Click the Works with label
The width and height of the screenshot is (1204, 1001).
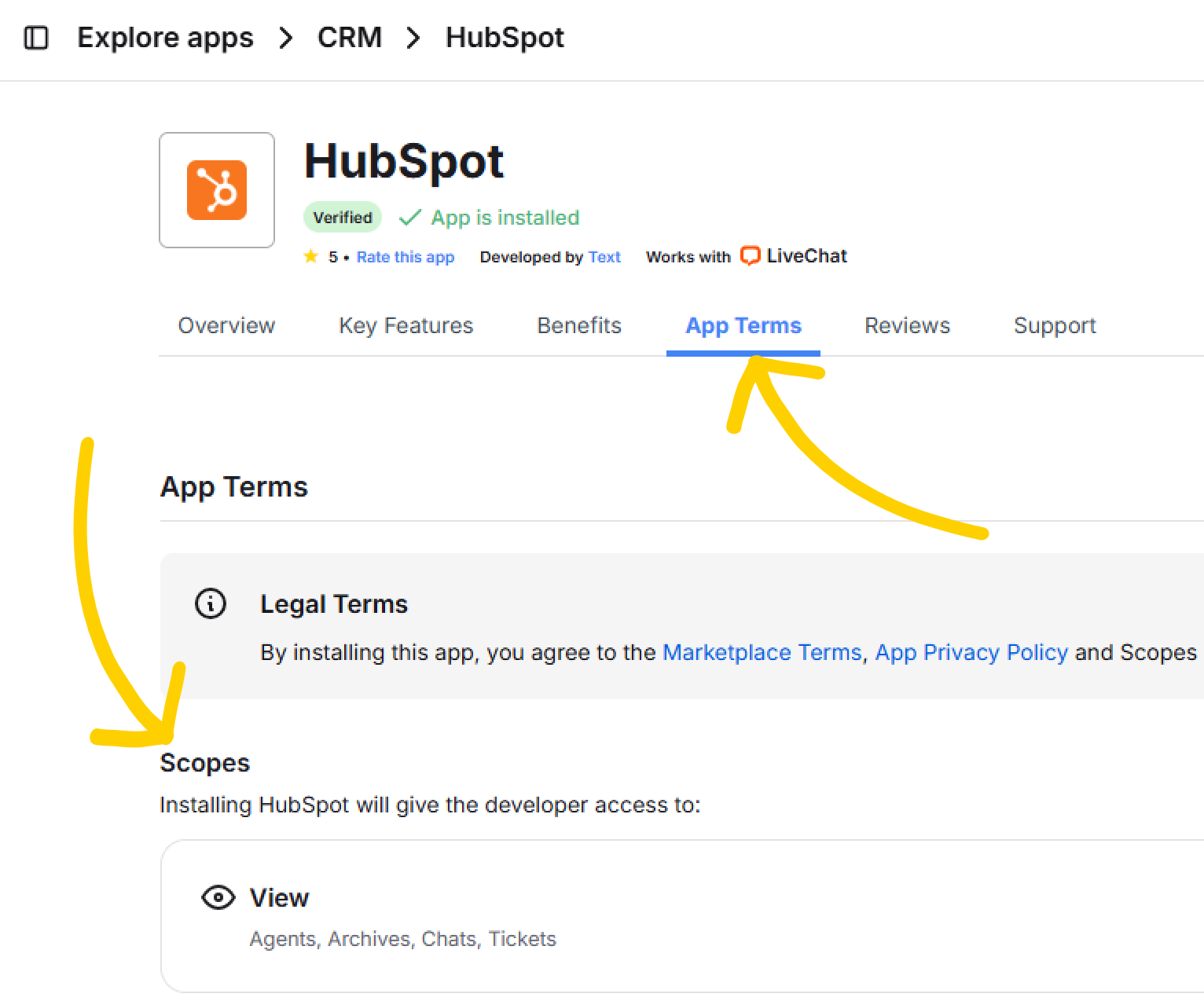[x=688, y=257]
